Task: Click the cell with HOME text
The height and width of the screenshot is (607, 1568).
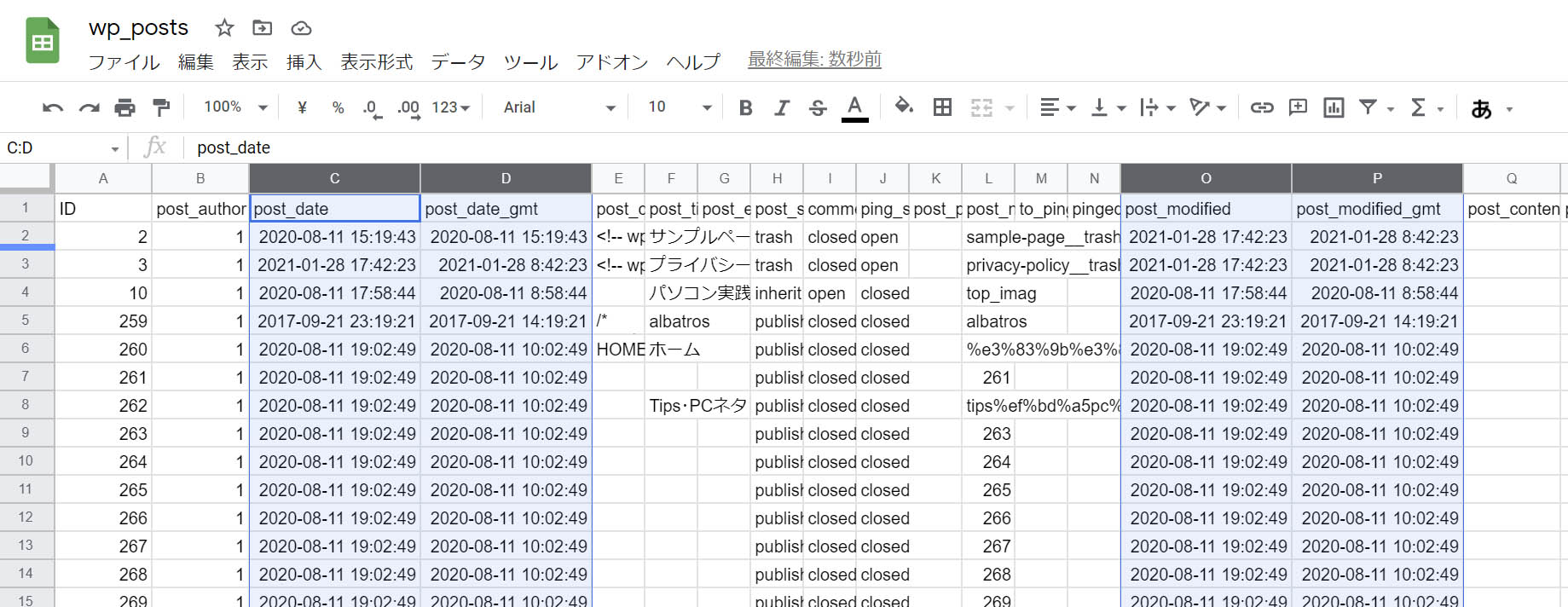Action: click(618, 350)
